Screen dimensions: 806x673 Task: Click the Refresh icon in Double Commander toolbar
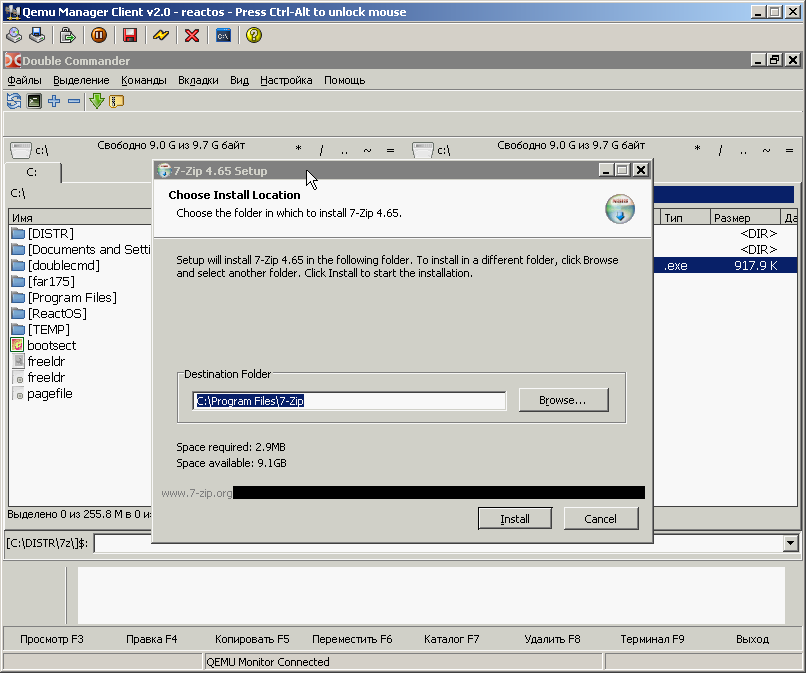14,101
